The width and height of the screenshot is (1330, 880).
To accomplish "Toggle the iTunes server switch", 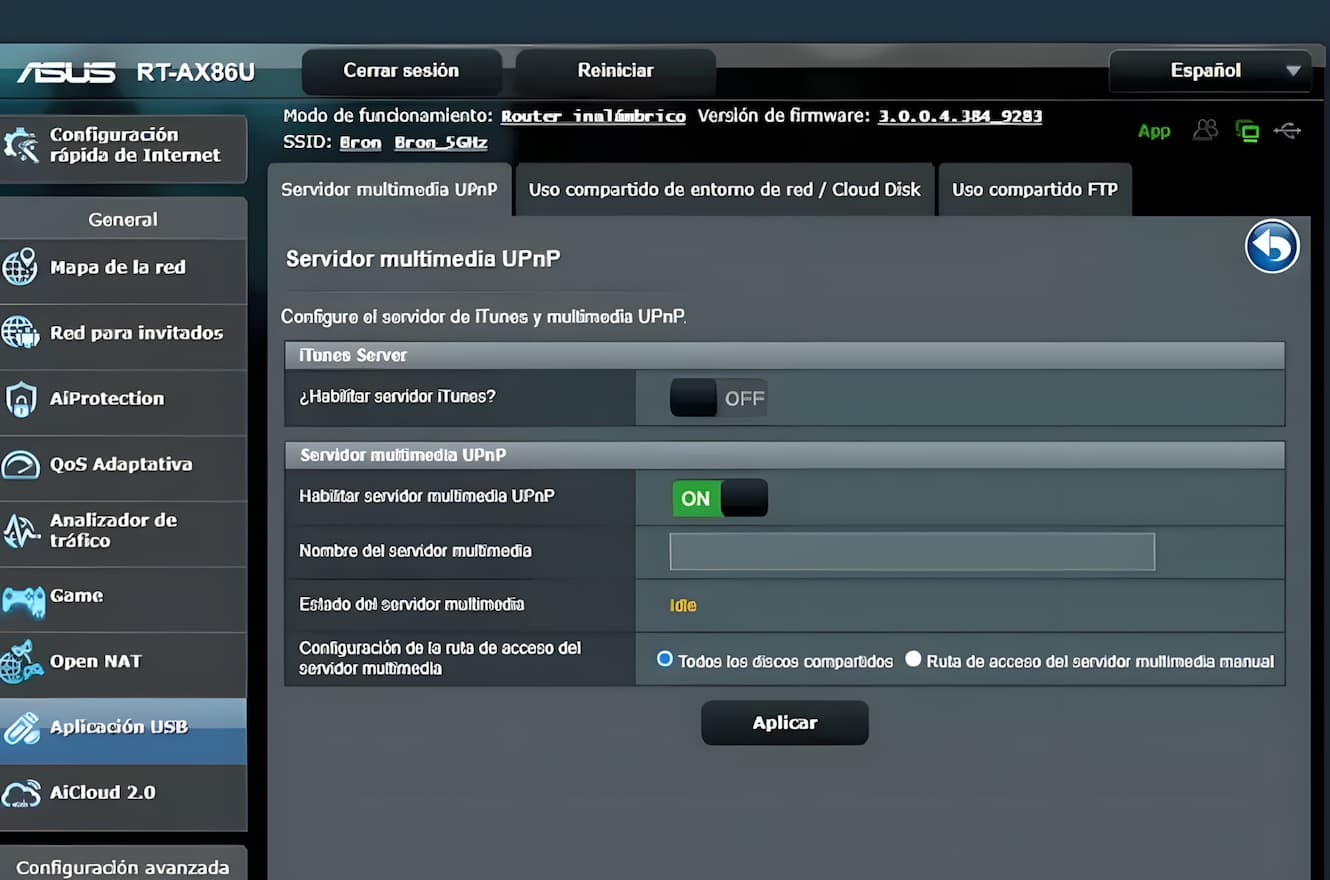I will 719,398.
